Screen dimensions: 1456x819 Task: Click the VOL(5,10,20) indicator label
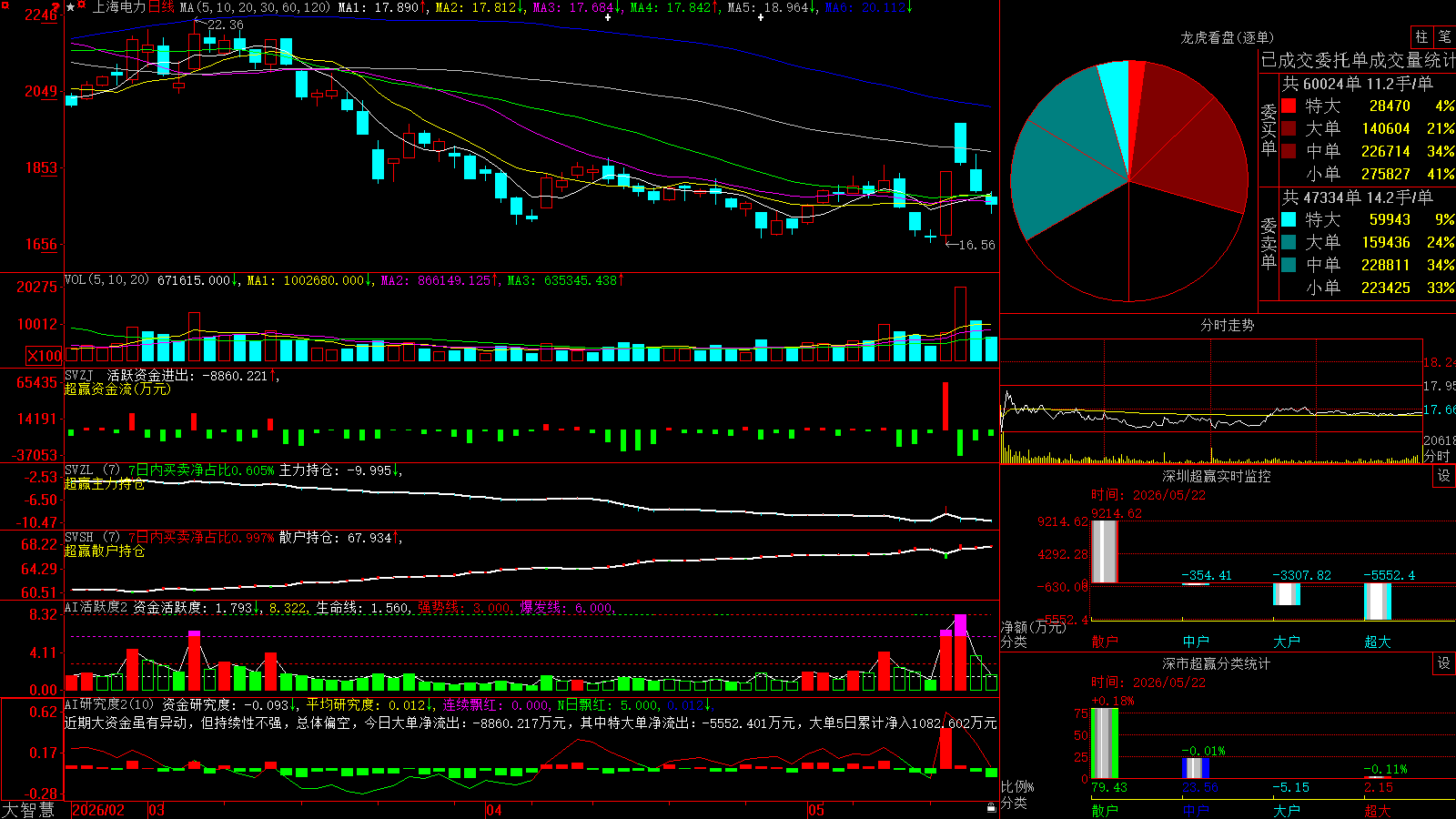pyautogui.click(x=106, y=280)
